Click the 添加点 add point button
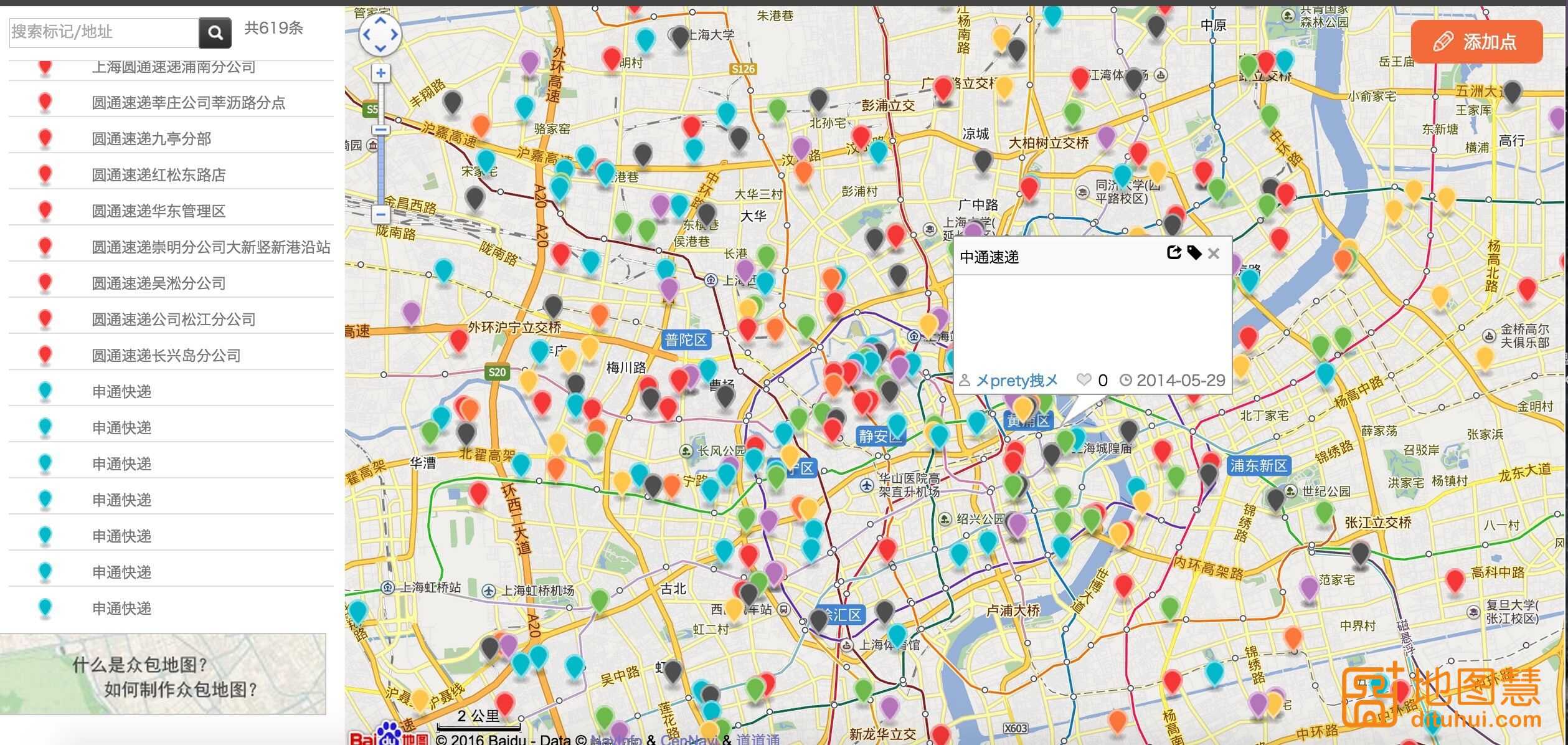This screenshot has width=1568, height=745. (1476, 42)
